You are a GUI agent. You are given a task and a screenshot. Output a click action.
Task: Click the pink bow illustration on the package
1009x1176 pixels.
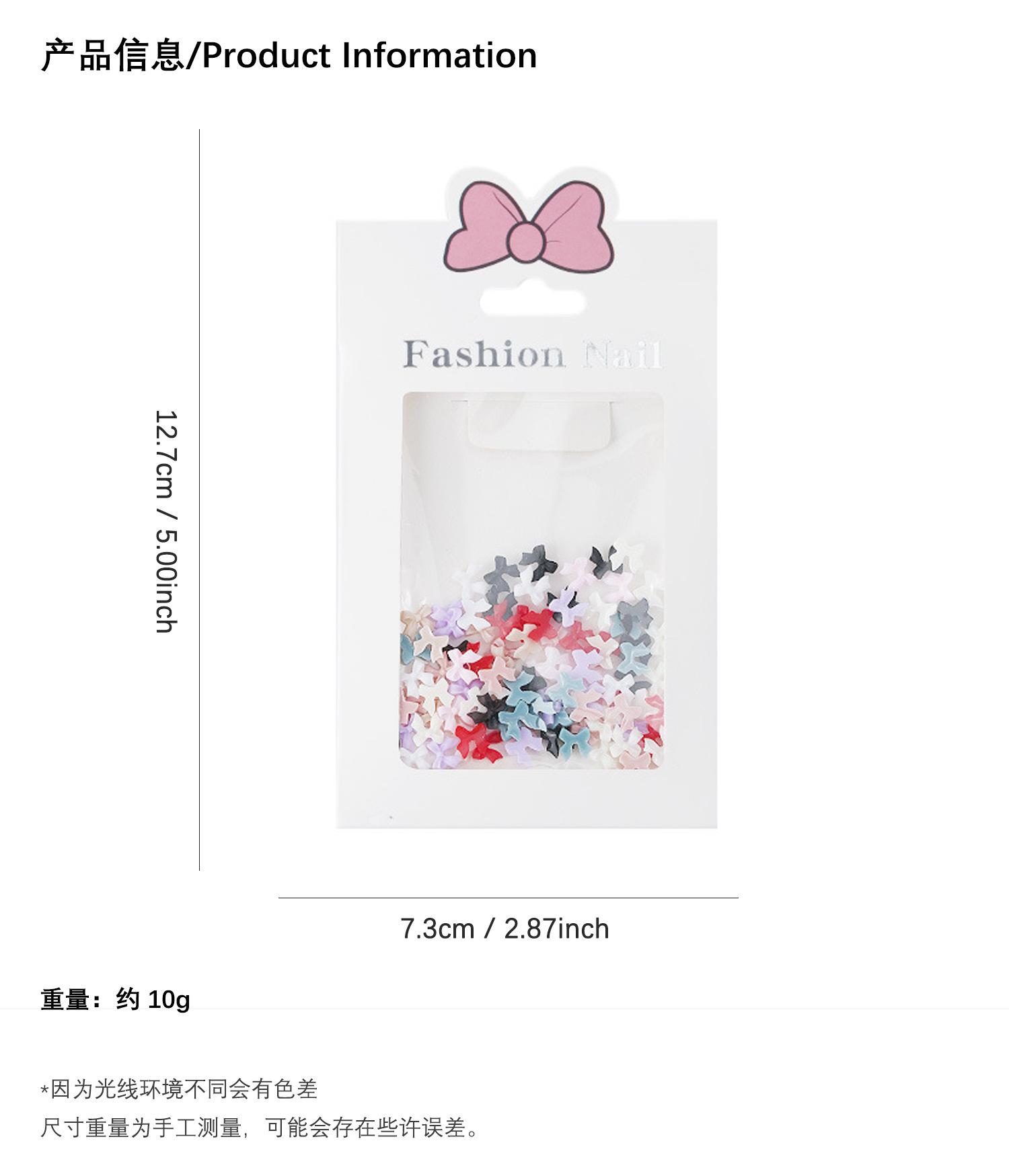(x=528, y=228)
